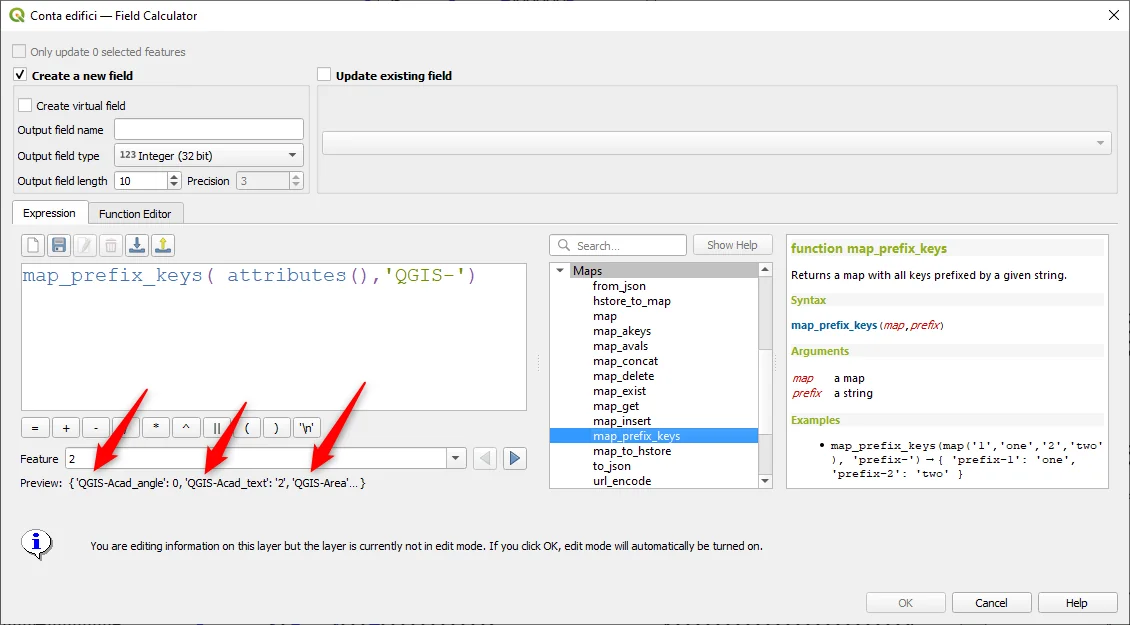This screenshot has width=1130, height=625.
Task: Increase Output field length with stepper
Action: 175,177
